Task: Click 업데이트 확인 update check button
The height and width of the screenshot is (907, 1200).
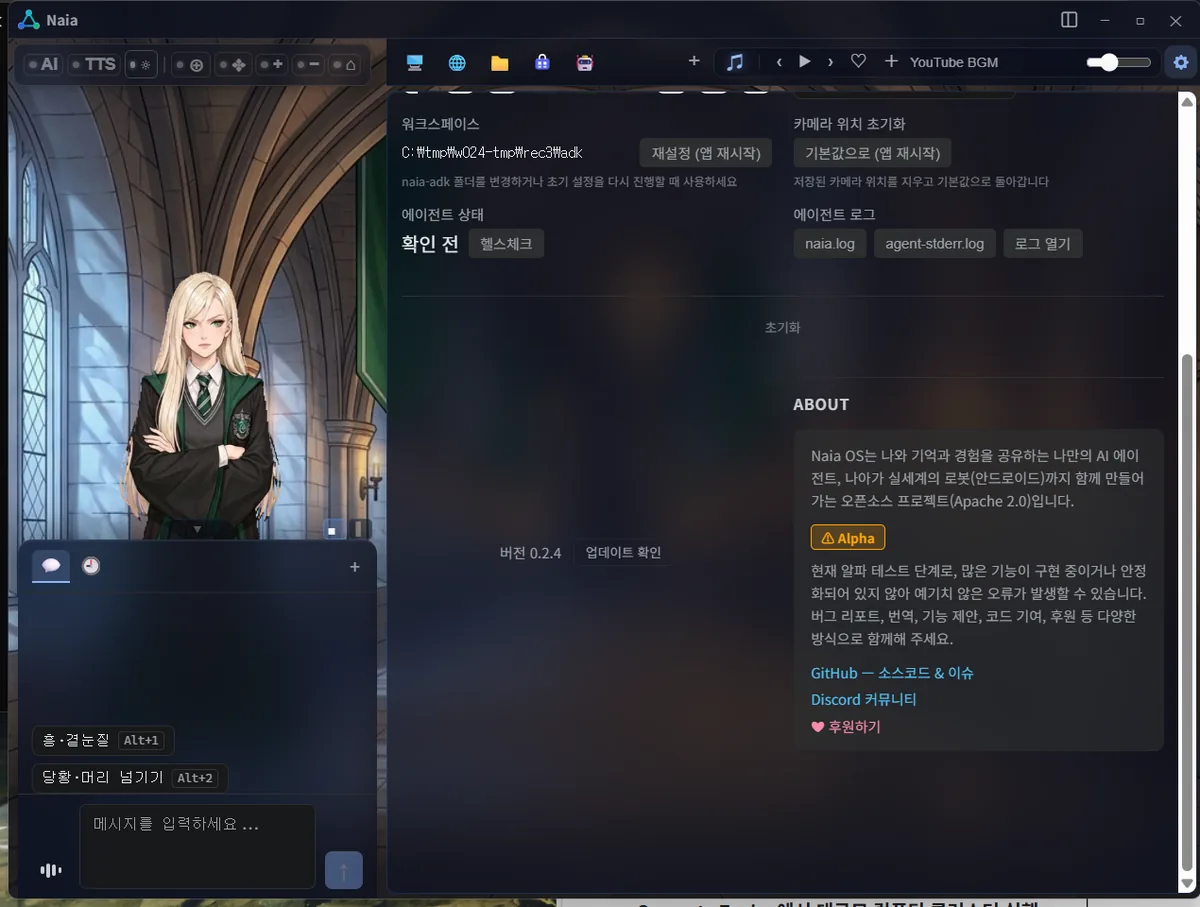Action: (623, 553)
